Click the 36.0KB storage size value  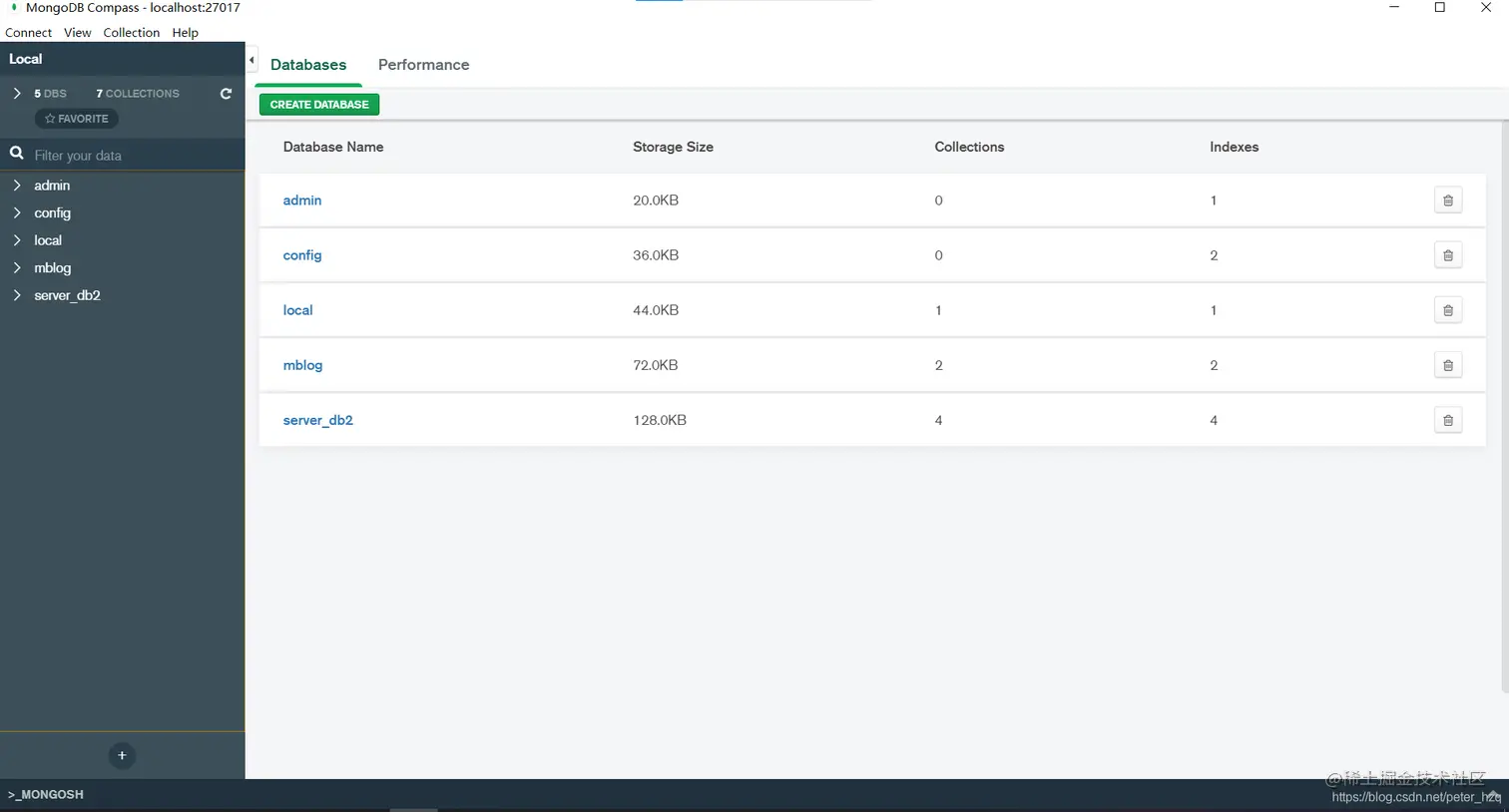tap(656, 255)
